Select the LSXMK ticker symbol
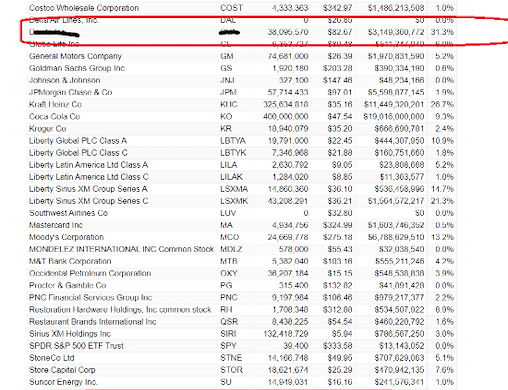 point(234,201)
